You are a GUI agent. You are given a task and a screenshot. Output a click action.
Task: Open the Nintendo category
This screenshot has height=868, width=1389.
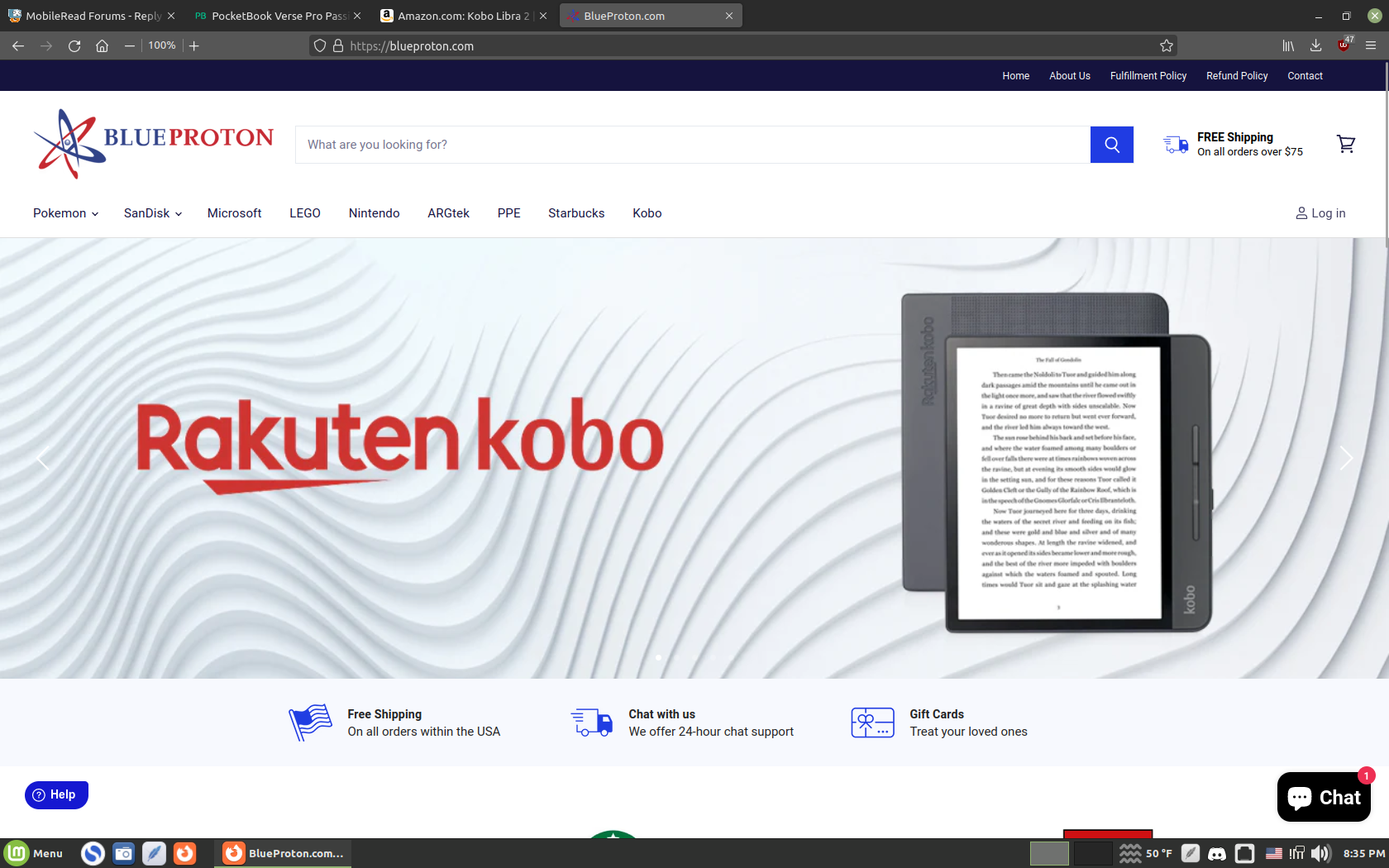[374, 213]
